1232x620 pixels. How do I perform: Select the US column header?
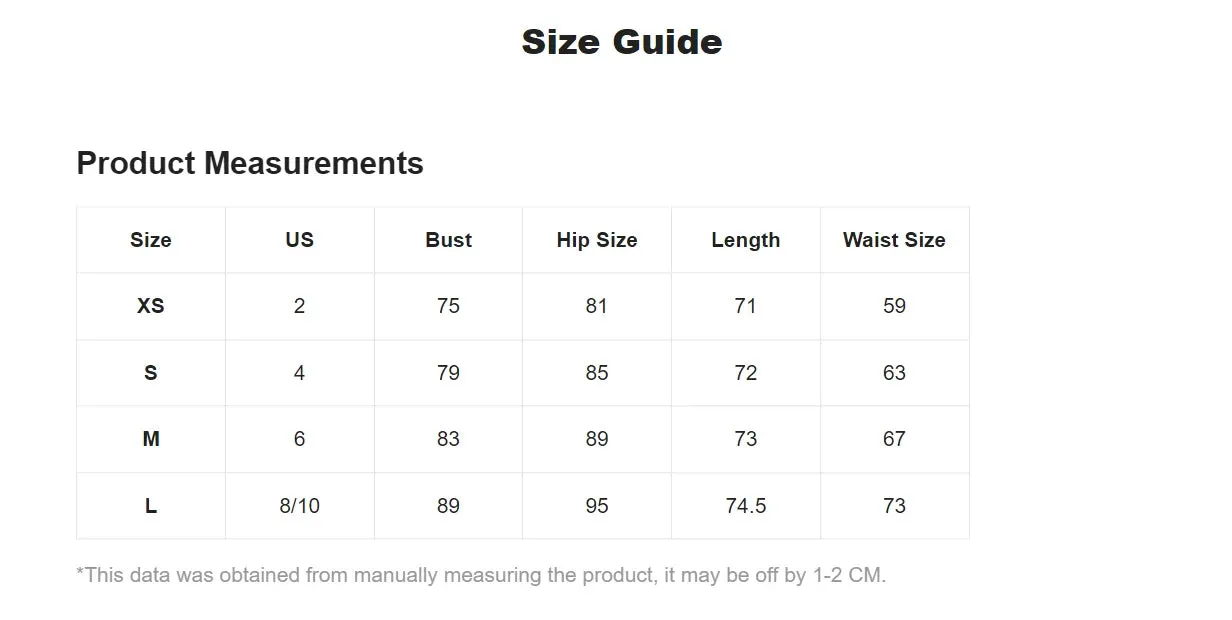coord(299,240)
